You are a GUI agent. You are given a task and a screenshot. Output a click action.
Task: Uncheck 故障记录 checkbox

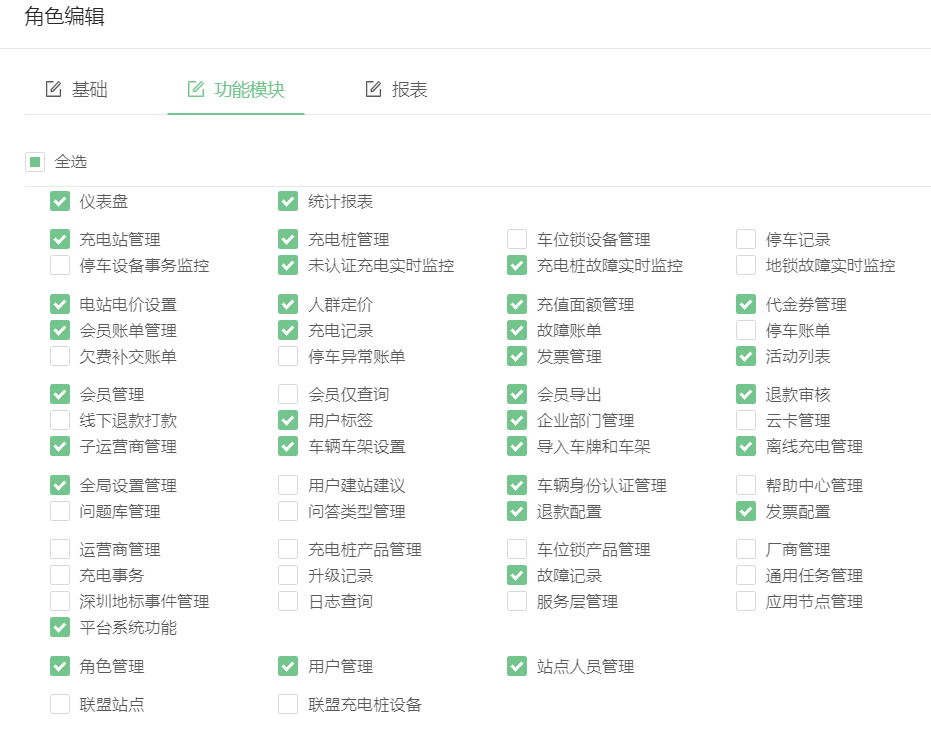[517, 575]
